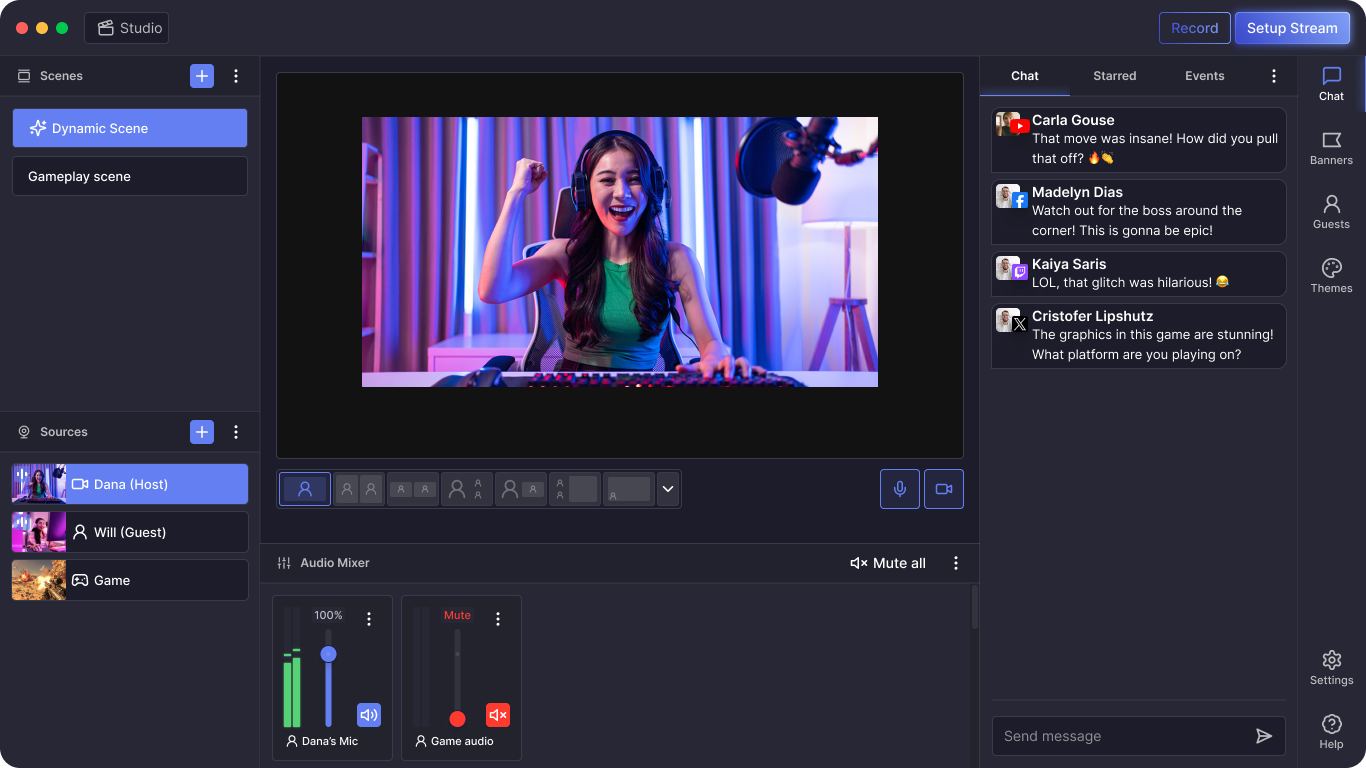Screen dimensions: 1366x768
Task: Open Settings from the right sidebar
Action: tap(1331, 666)
